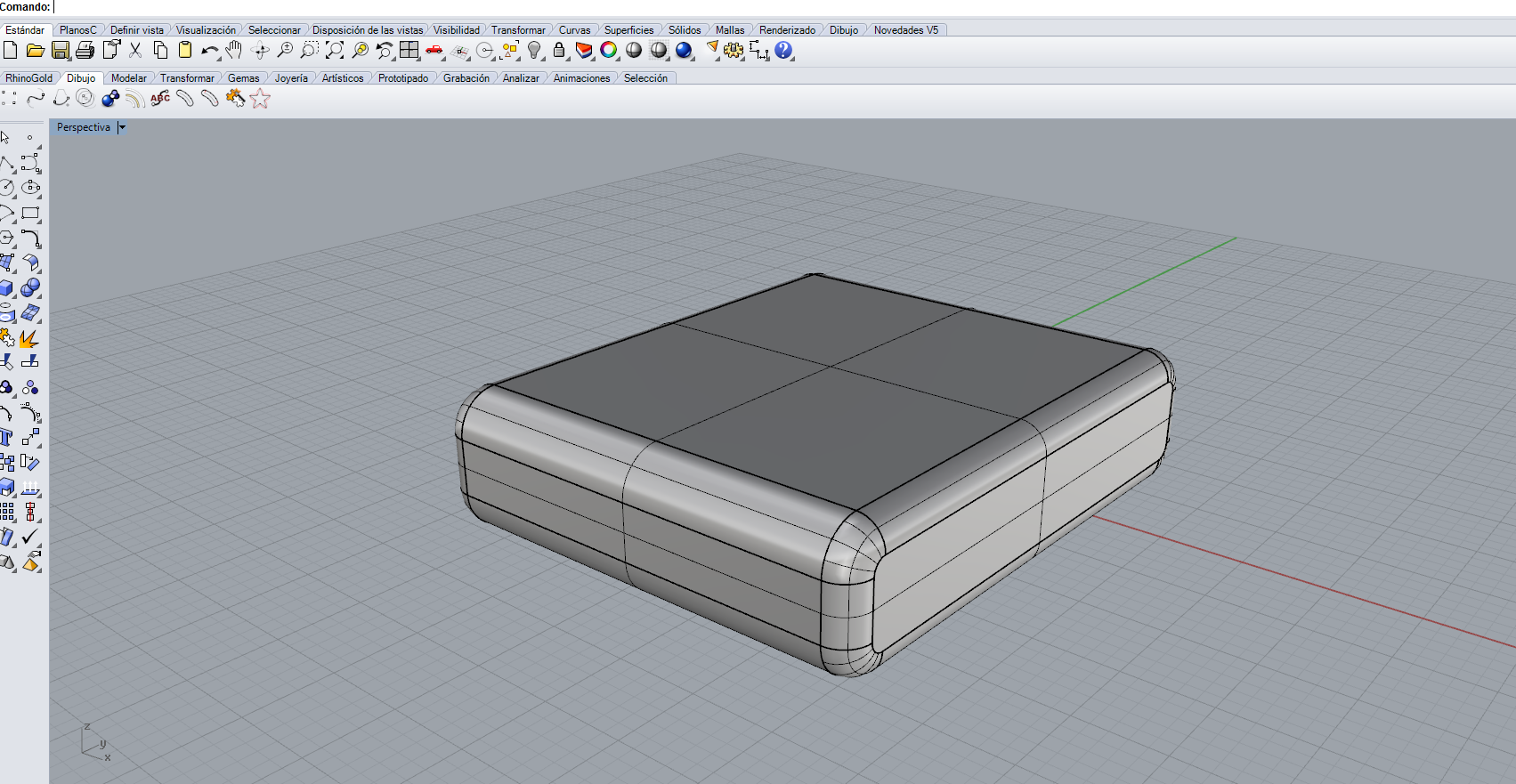
Task: Click the color wheel icon
Action: tap(609, 51)
